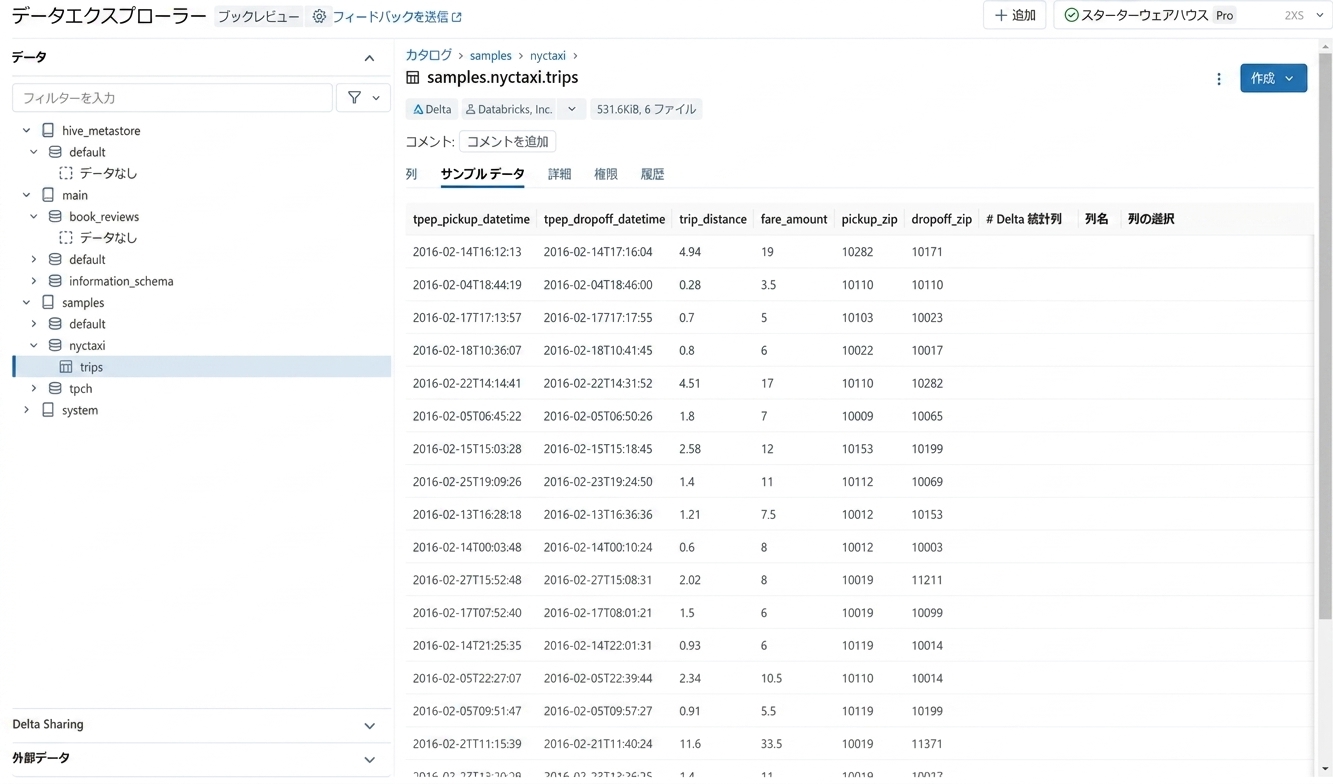
Task: Click trip distance cell 4.94
Action: [689, 252]
